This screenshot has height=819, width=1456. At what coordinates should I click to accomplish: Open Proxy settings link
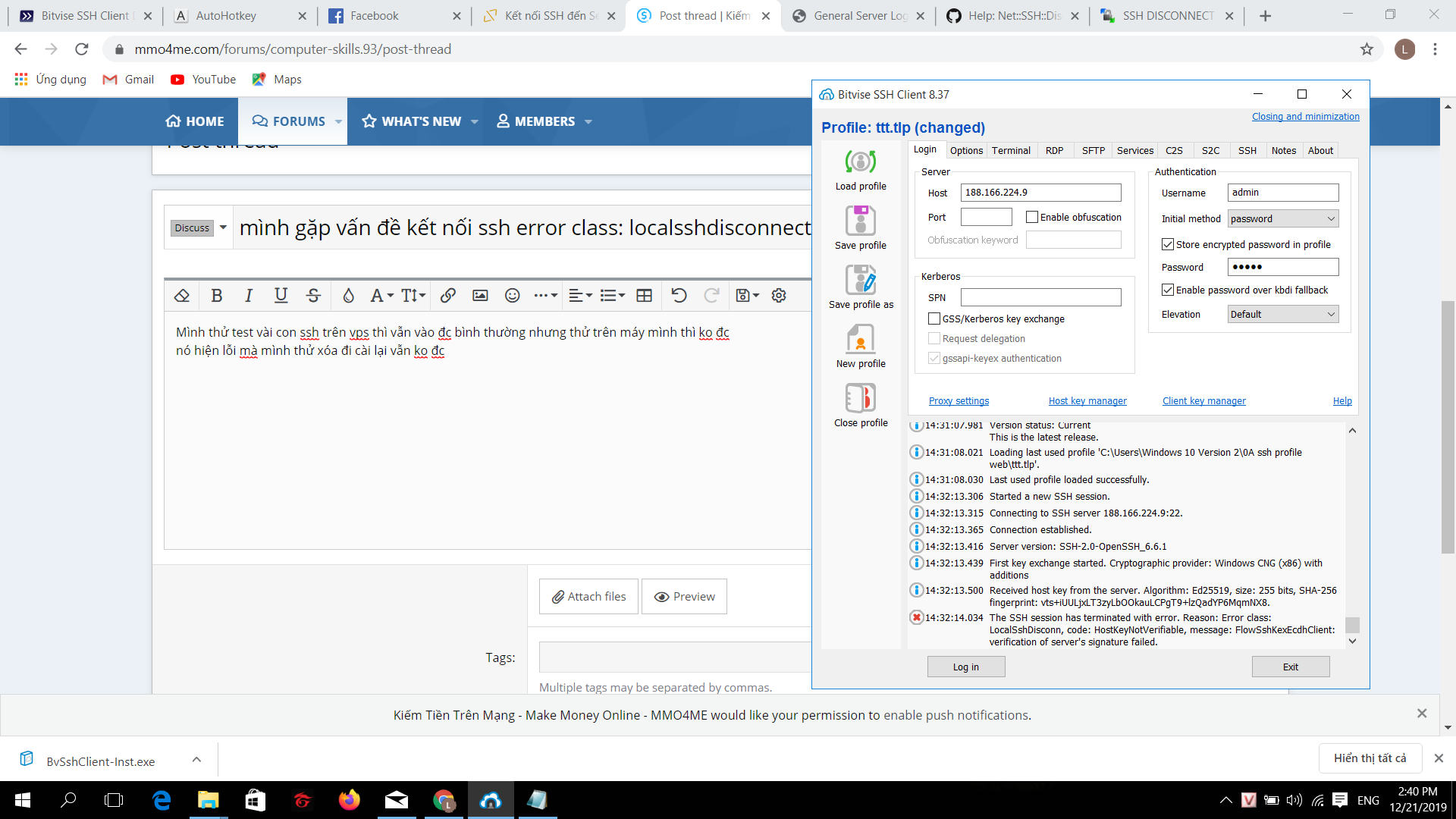pyautogui.click(x=959, y=401)
